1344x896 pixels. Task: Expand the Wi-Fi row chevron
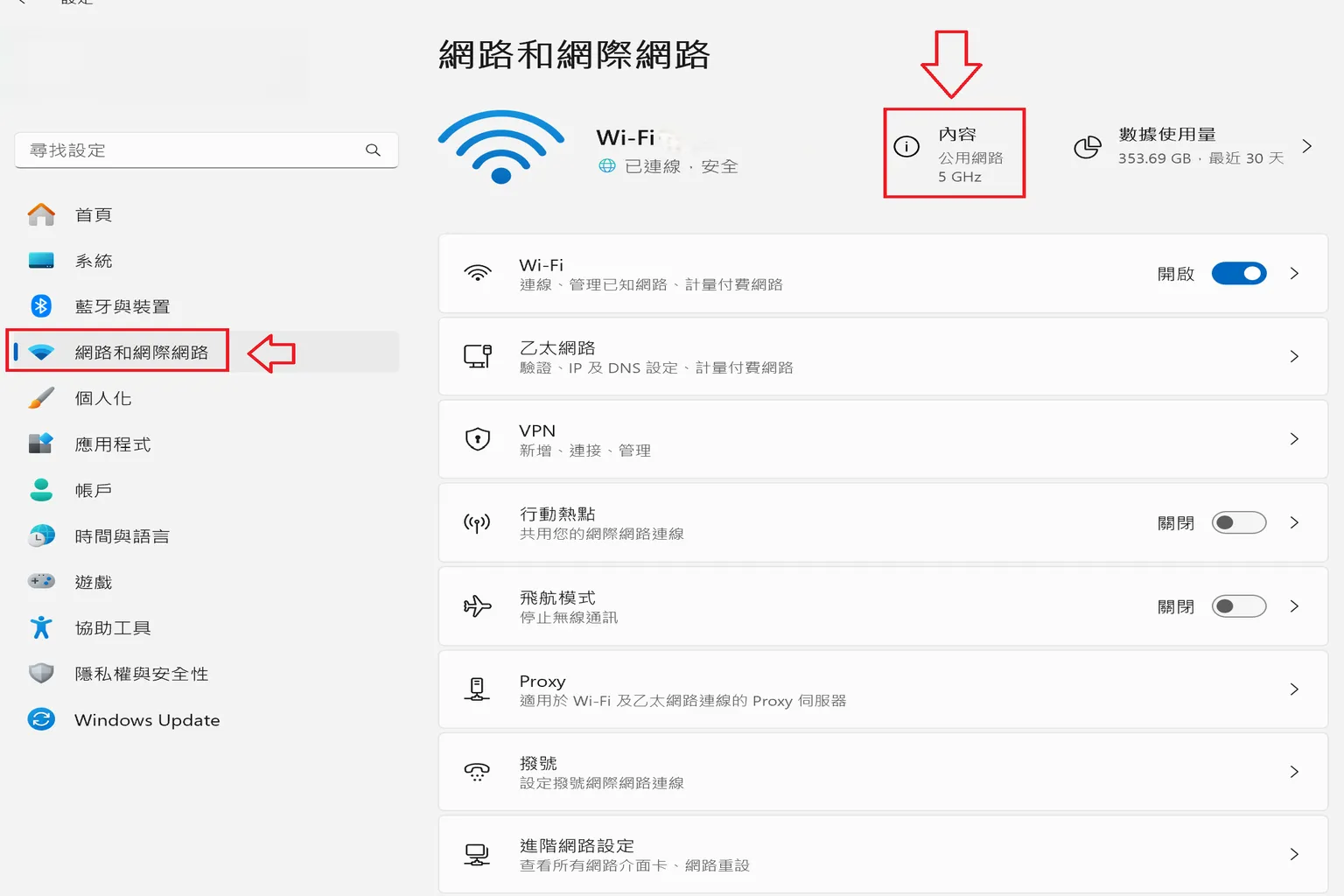tap(1294, 274)
